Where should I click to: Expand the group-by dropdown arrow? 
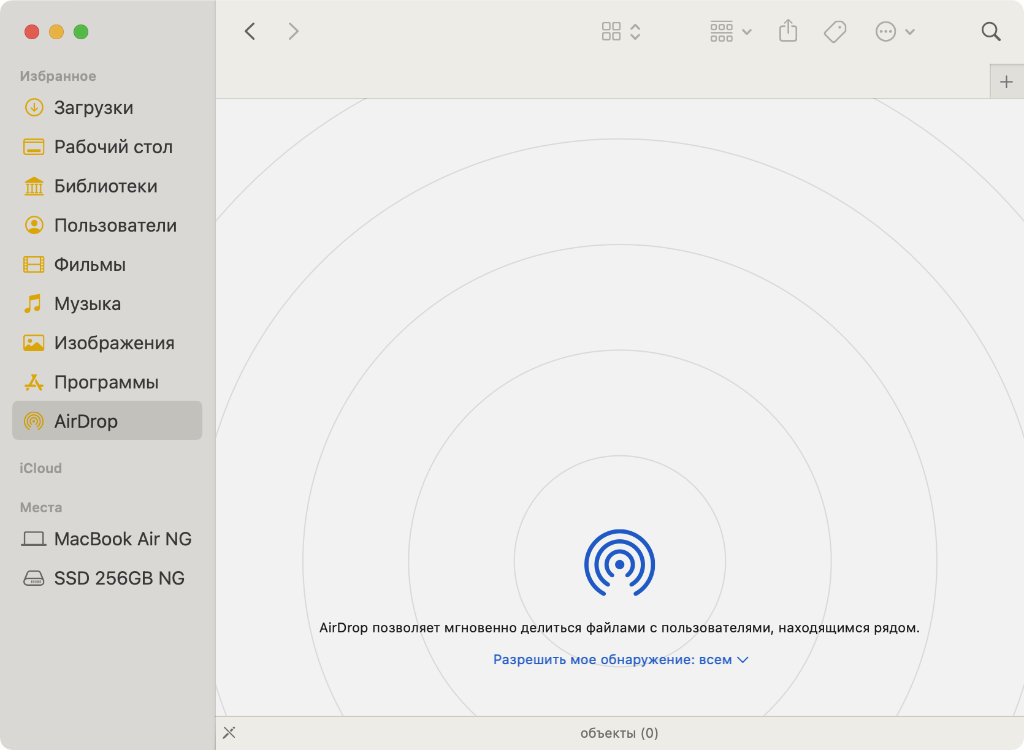point(747,32)
